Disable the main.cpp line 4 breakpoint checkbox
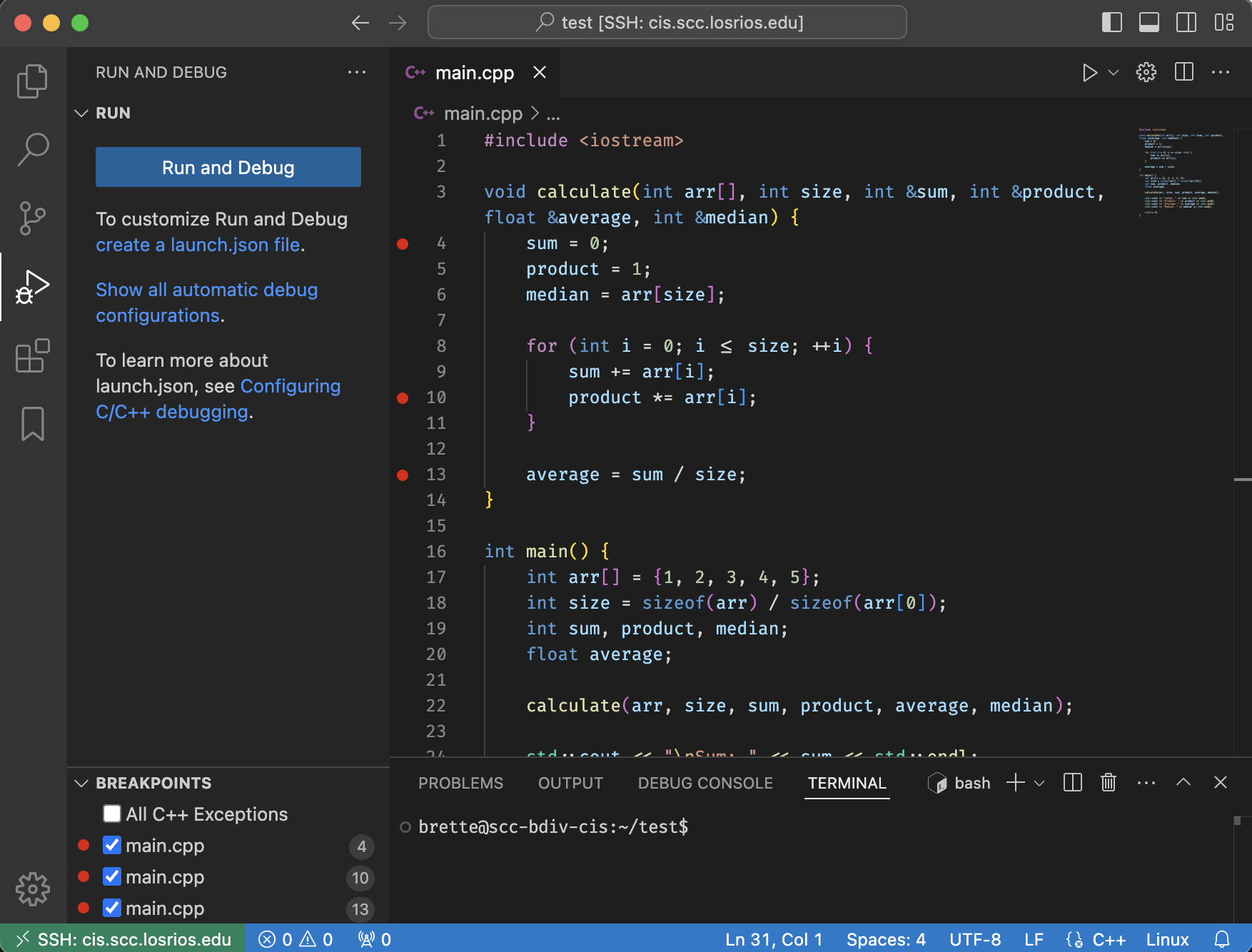Screen dimensions: 1252x952 (112, 846)
